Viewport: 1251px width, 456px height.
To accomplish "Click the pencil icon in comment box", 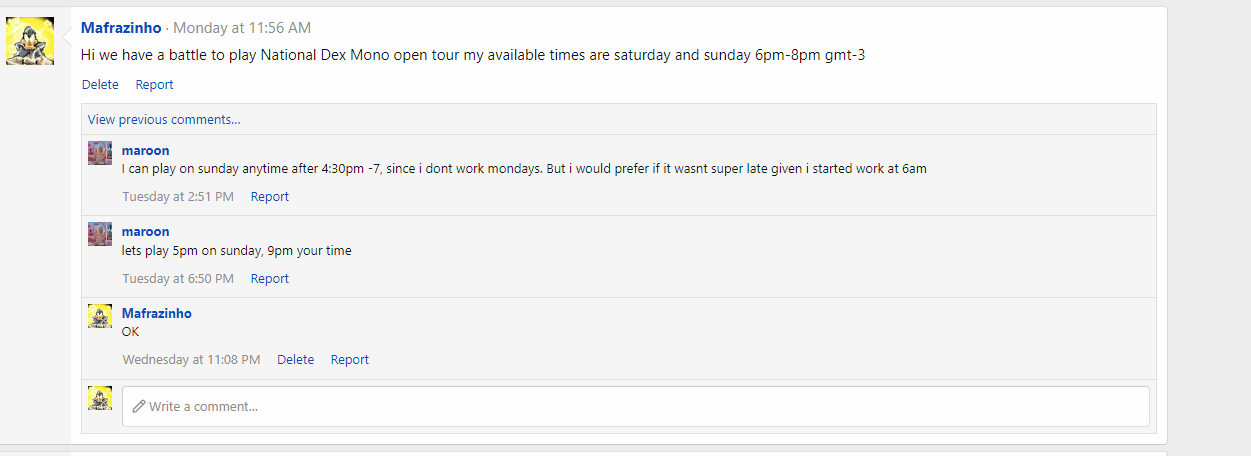I will tap(138, 407).
